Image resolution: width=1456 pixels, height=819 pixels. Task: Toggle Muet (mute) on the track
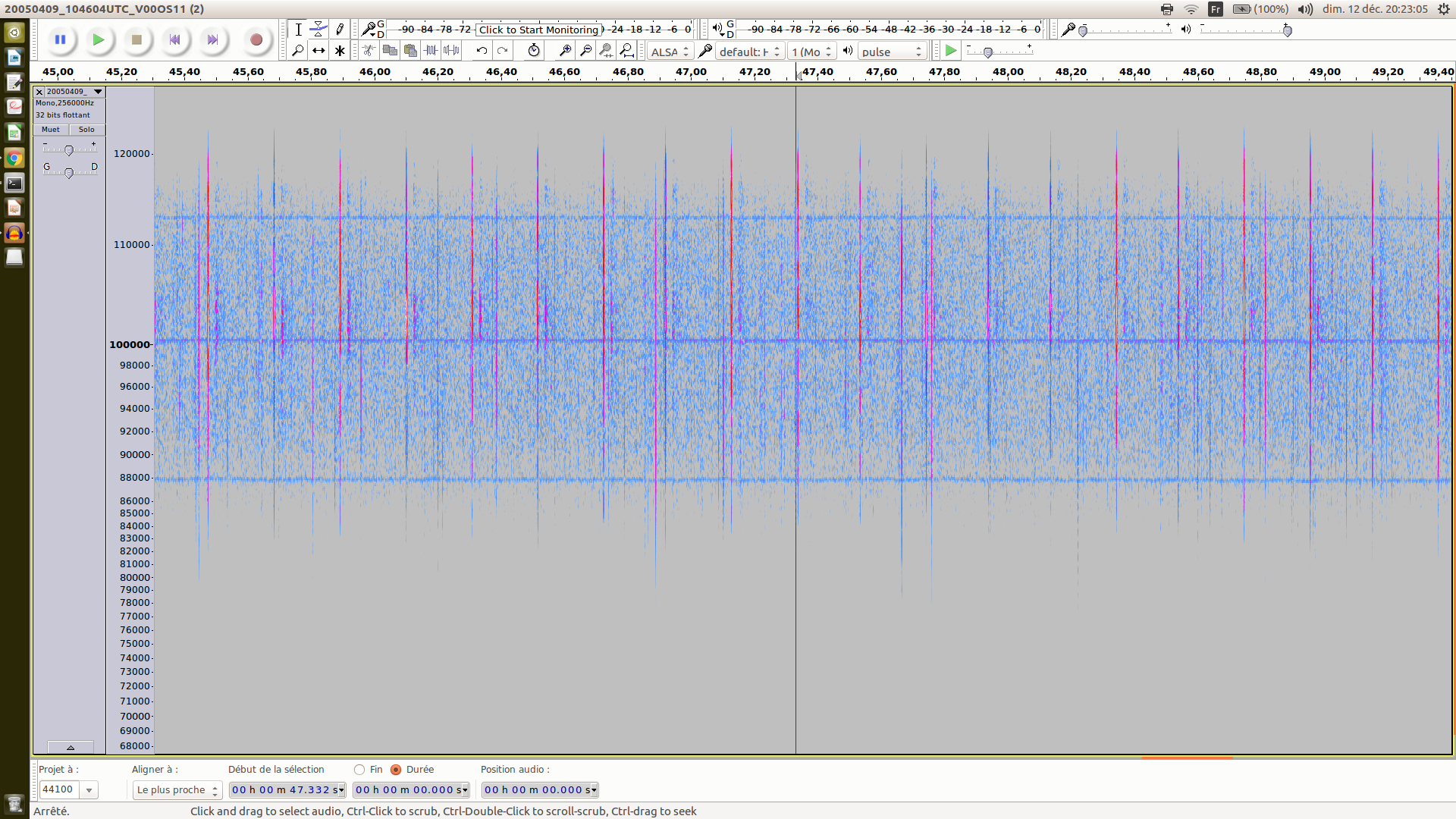click(x=51, y=130)
